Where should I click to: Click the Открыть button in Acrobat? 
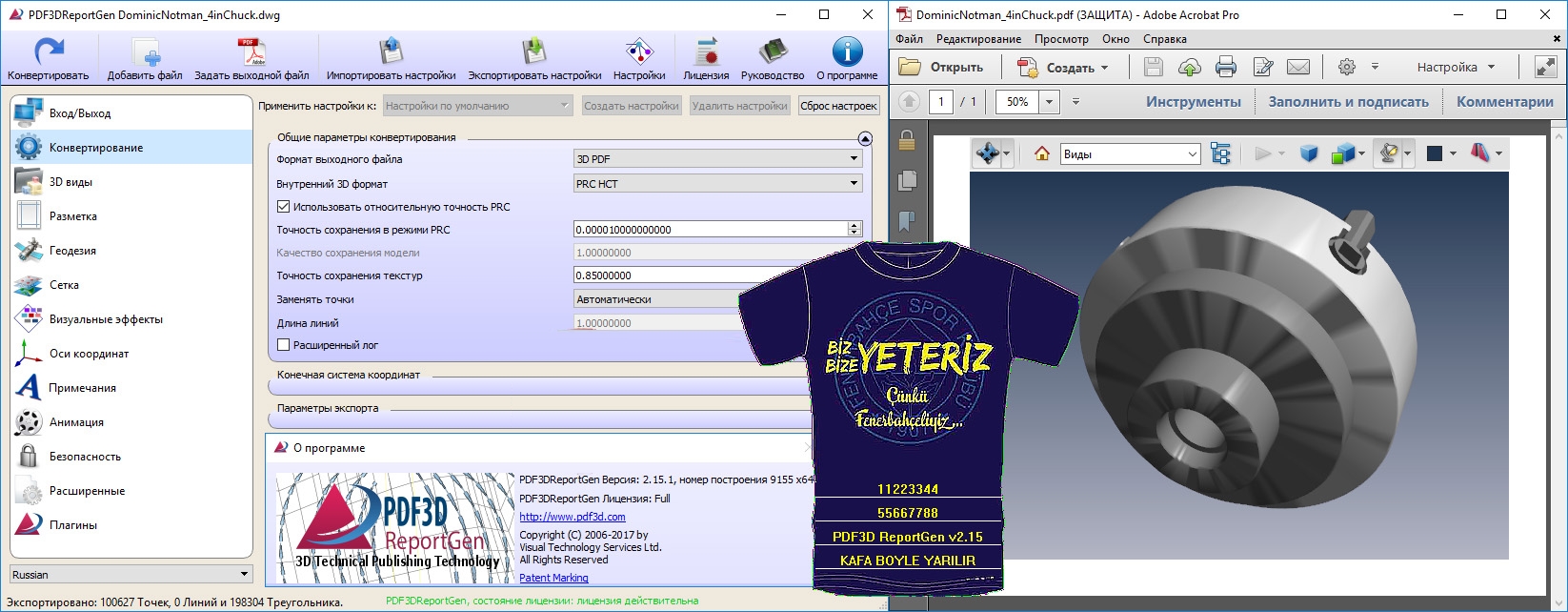pyautogui.click(x=941, y=68)
